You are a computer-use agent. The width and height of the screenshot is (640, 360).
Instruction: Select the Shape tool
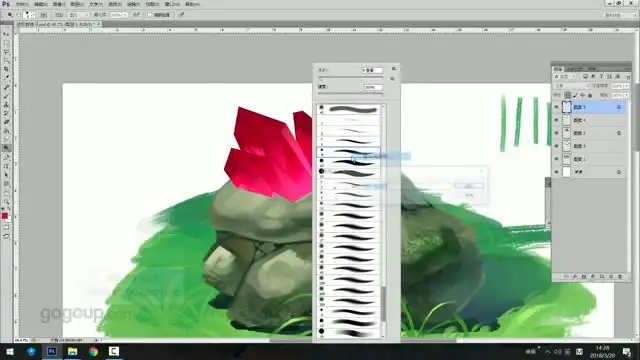tap(6, 184)
